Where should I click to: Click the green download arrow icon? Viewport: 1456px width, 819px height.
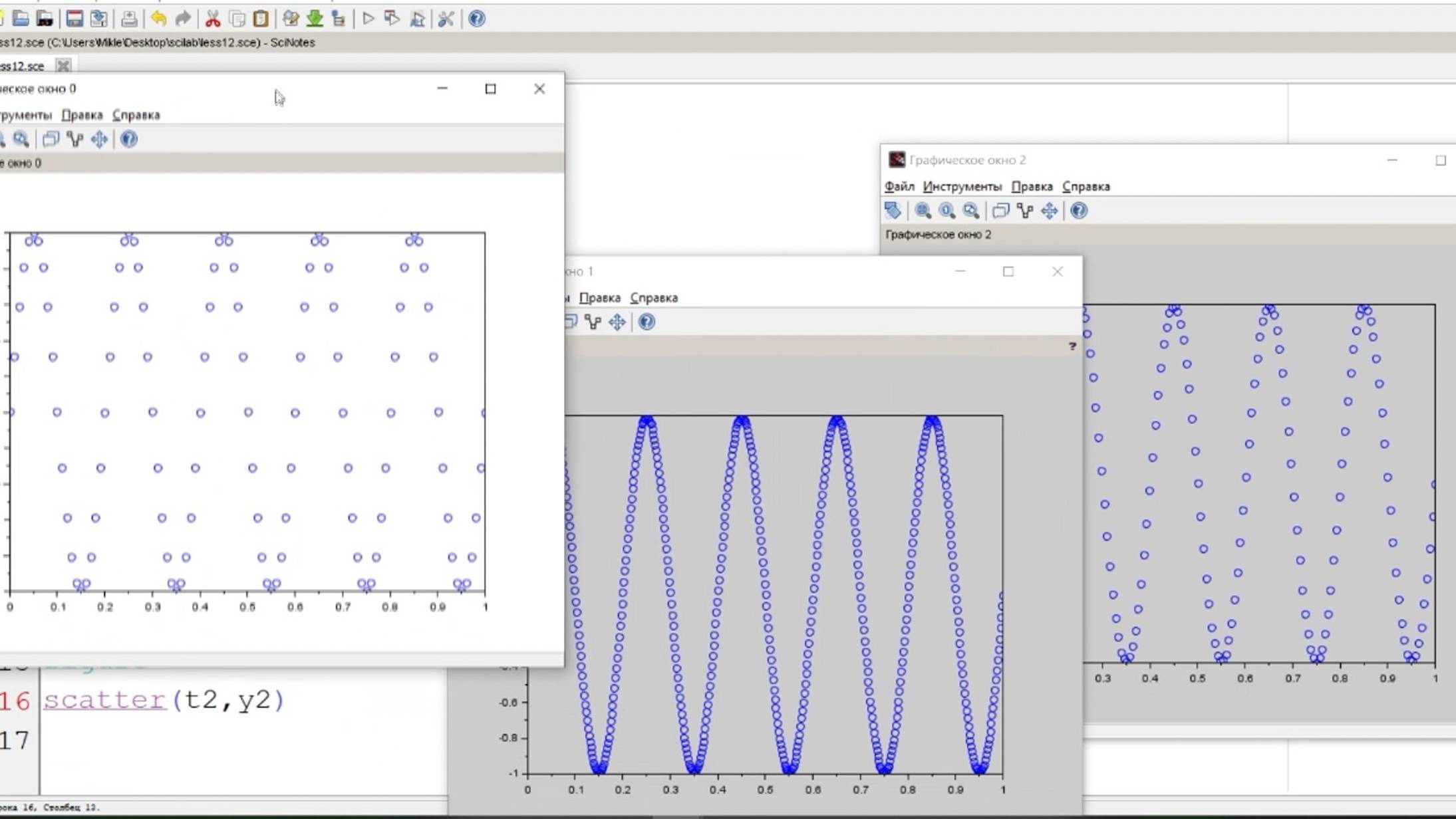pyautogui.click(x=315, y=19)
